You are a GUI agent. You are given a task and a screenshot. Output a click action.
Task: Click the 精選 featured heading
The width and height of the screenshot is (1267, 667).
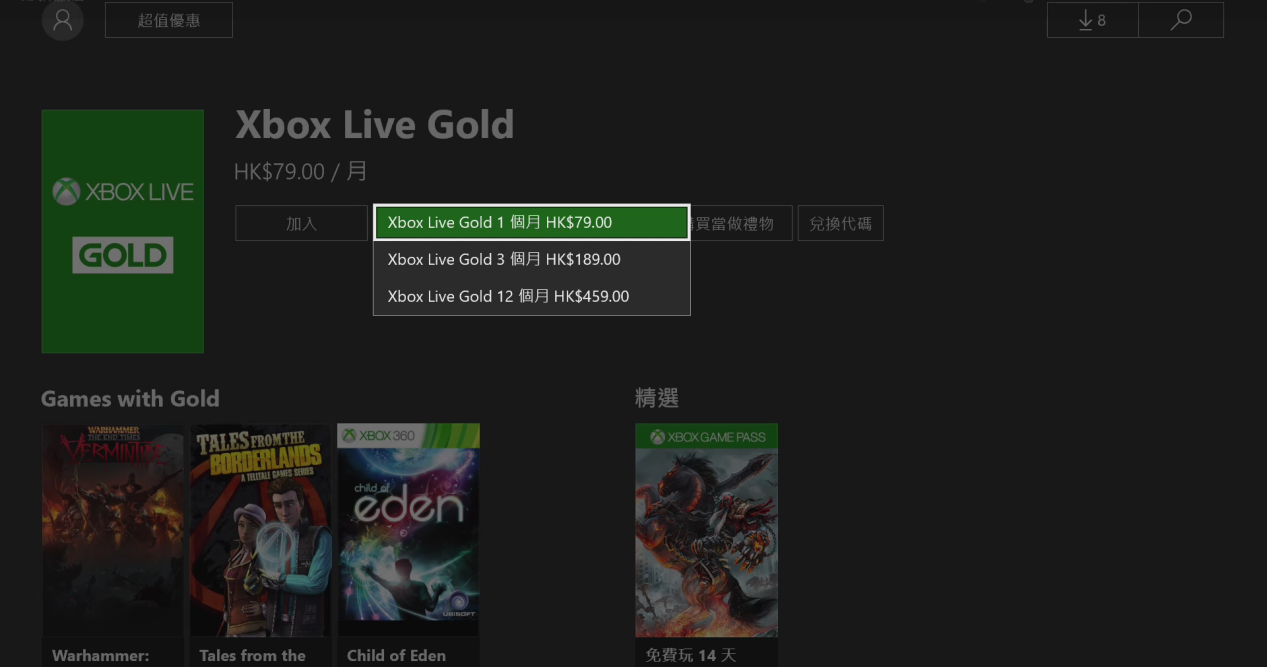[657, 398]
